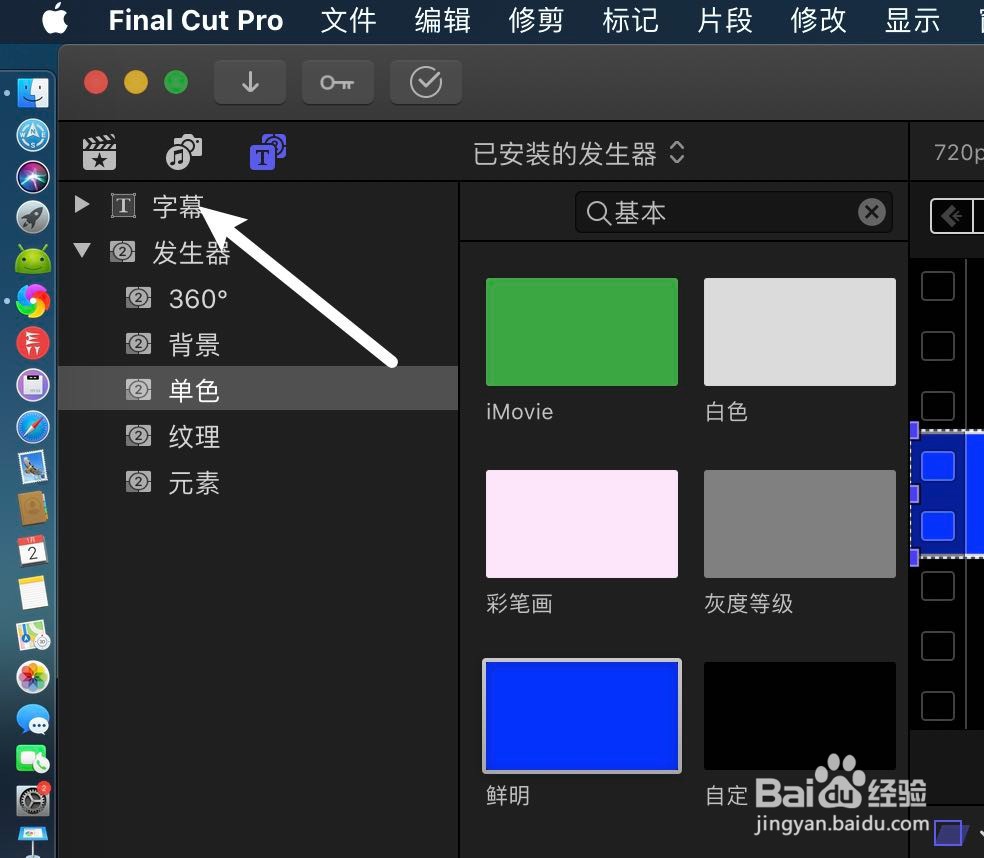Click the 灰度等级 label text
The height and width of the screenshot is (858, 984).
click(749, 604)
